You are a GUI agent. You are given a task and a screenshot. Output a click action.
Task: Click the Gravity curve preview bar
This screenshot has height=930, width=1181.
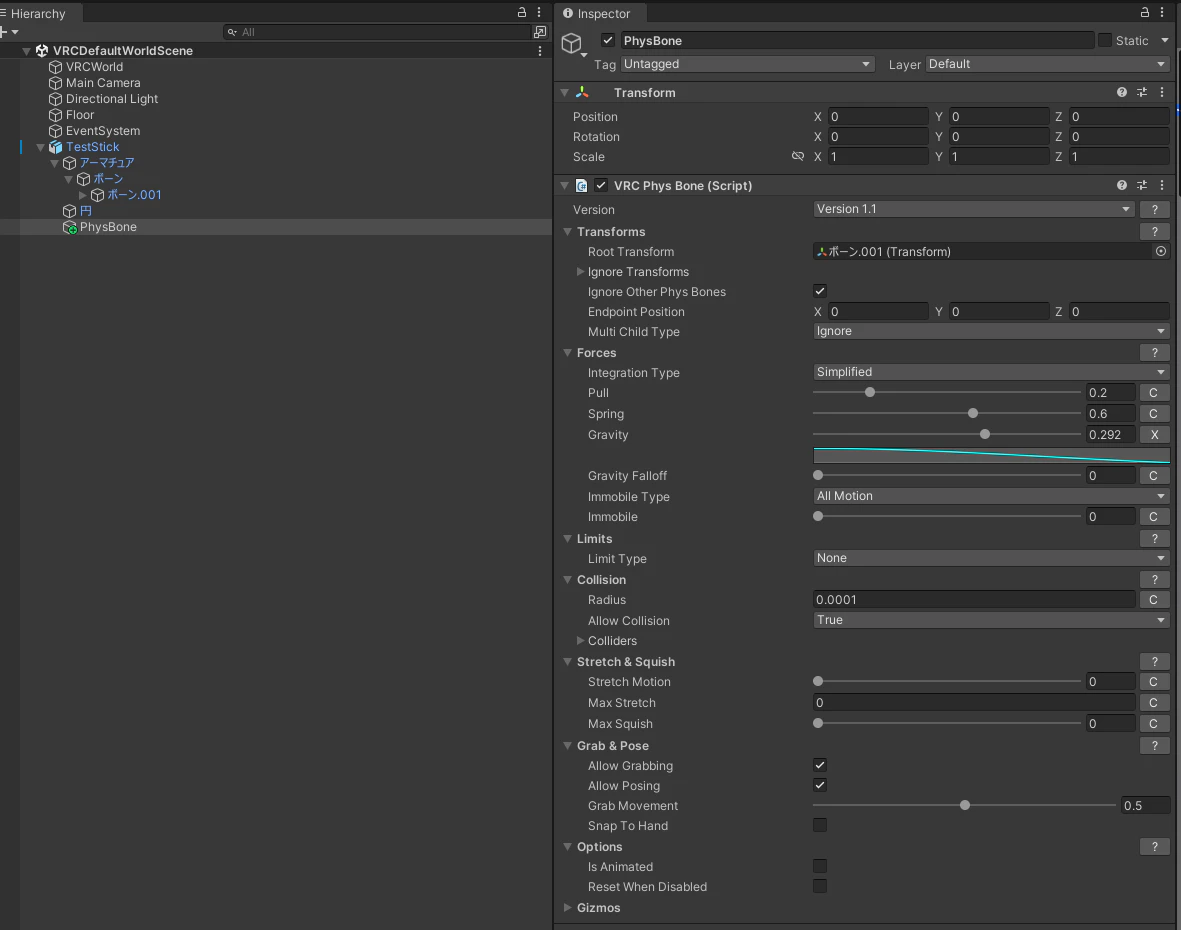coord(991,455)
